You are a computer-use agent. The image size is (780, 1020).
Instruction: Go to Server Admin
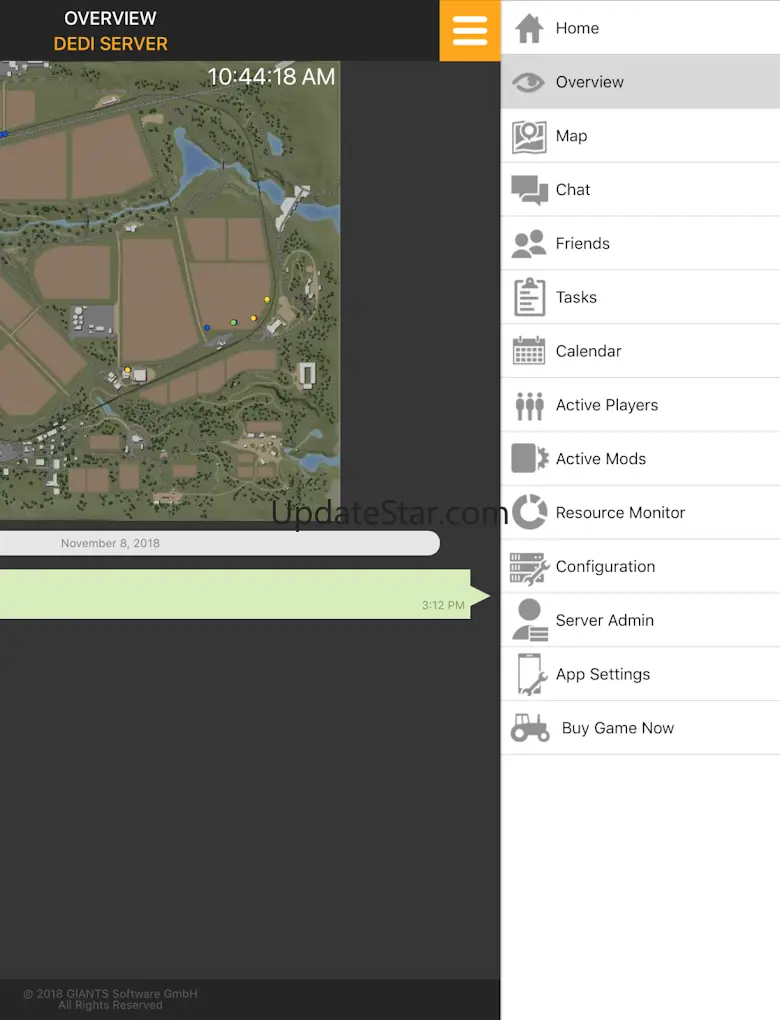(x=640, y=620)
